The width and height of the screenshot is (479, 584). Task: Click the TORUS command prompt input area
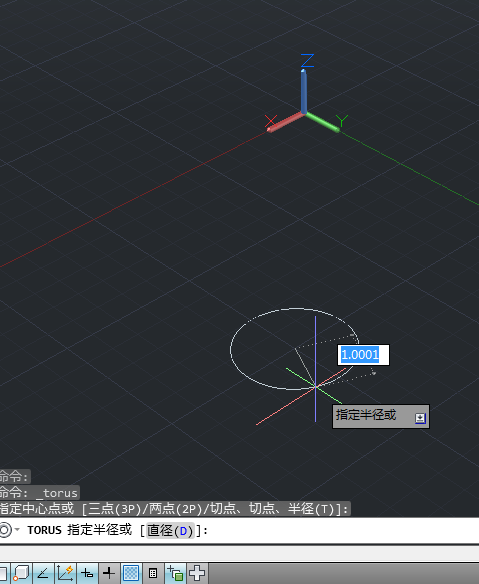point(240,530)
